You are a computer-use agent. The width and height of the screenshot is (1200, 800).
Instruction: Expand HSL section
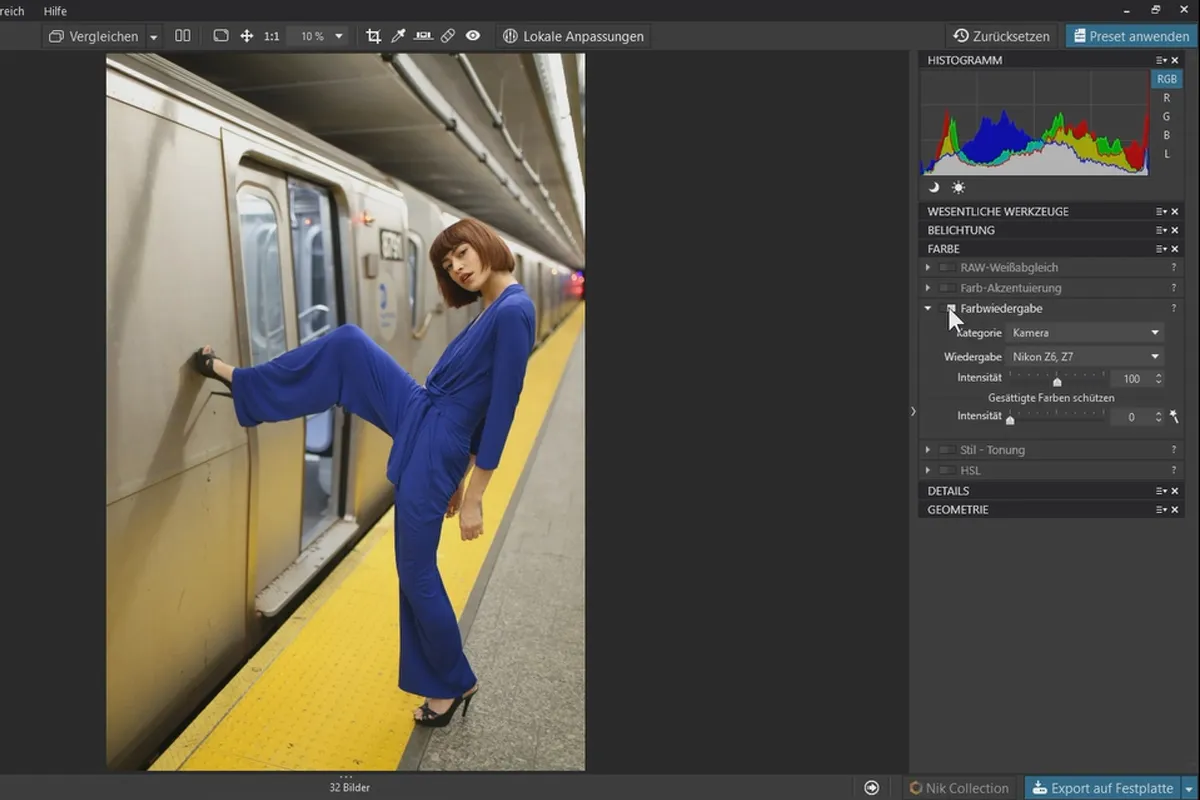tap(928, 470)
